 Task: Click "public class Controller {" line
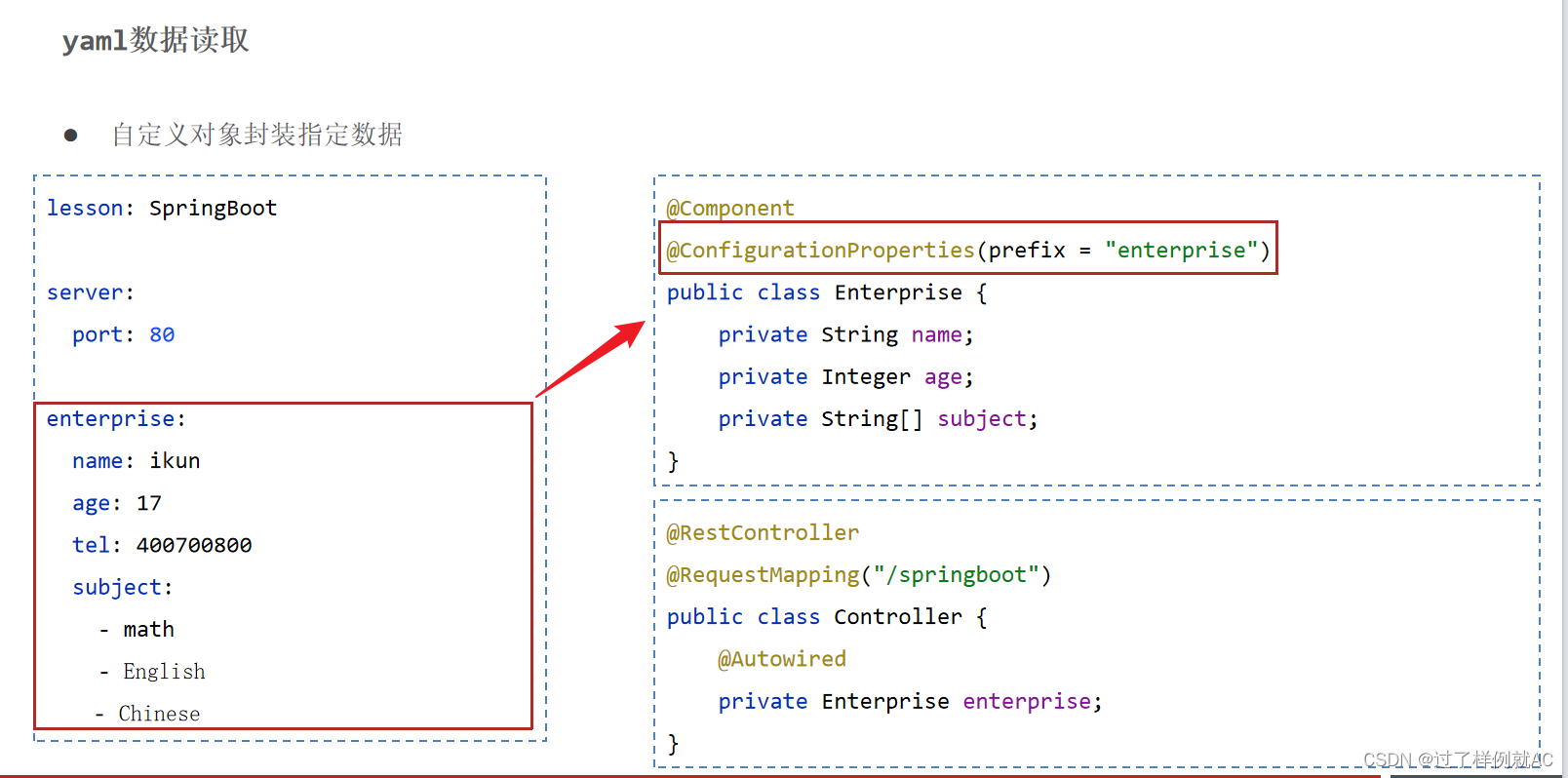tap(827, 617)
